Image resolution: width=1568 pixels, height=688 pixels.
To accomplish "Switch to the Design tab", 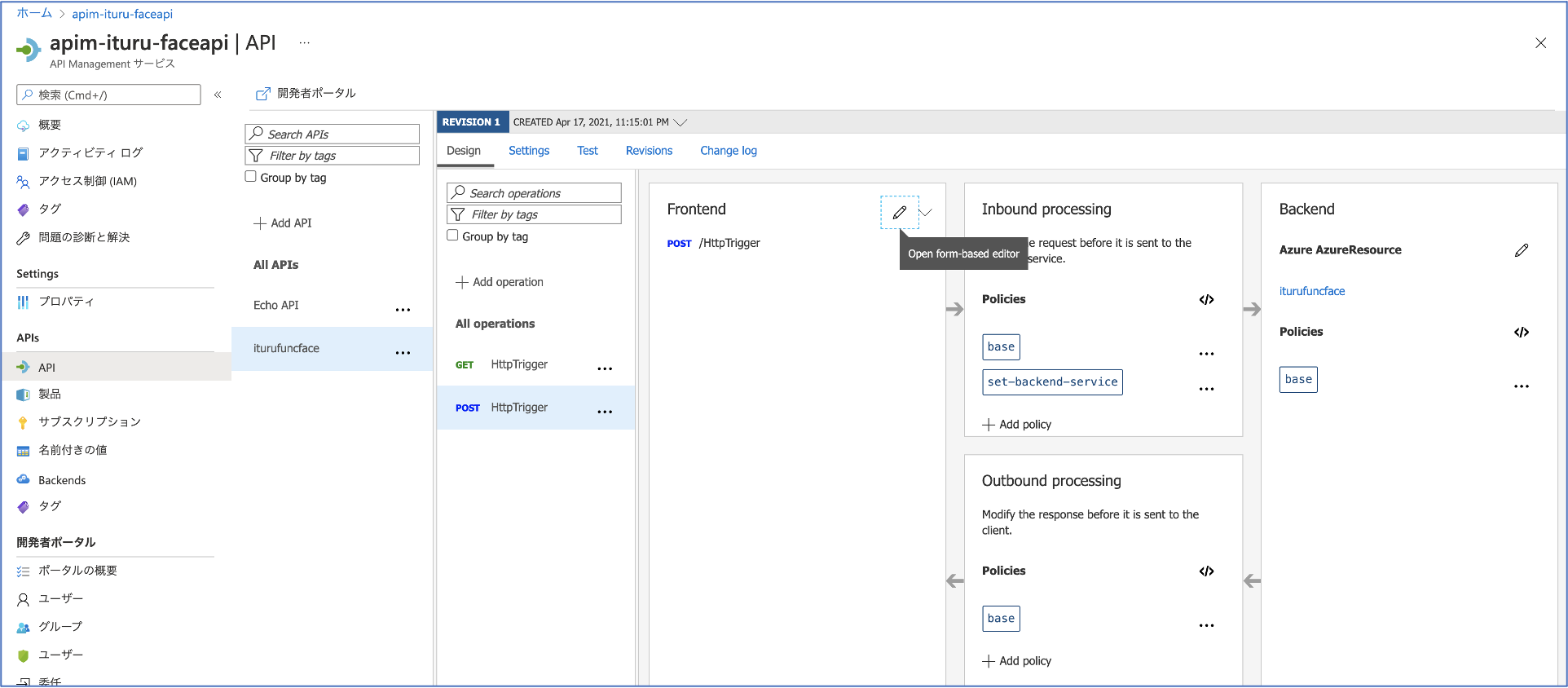I will (464, 151).
